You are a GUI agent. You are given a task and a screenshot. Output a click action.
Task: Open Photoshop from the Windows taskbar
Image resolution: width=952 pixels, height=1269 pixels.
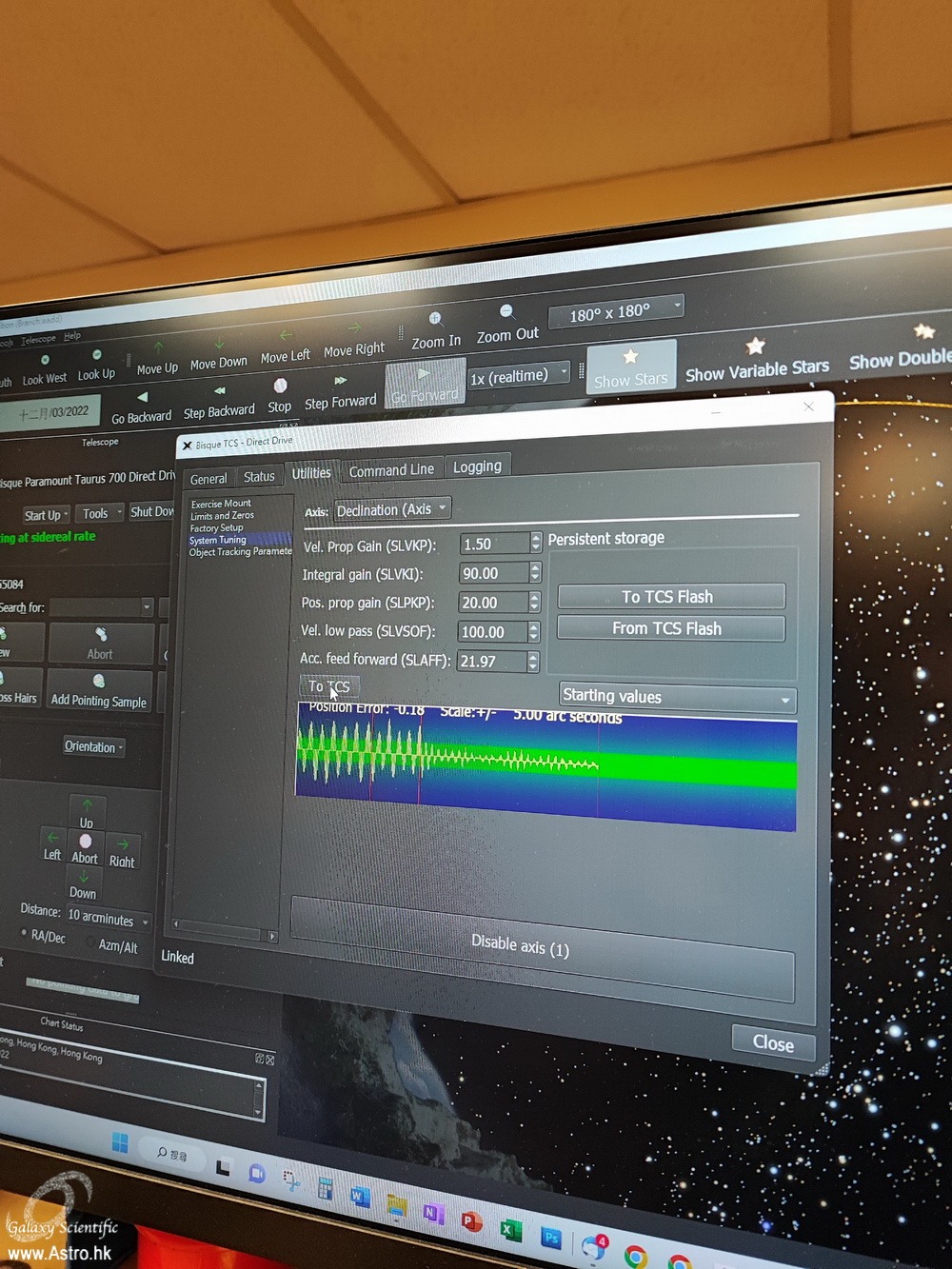pyautogui.click(x=550, y=1238)
